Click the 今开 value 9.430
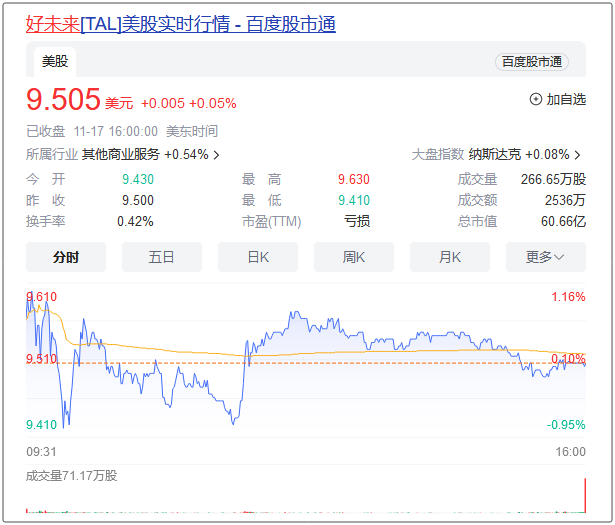 (138, 180)
